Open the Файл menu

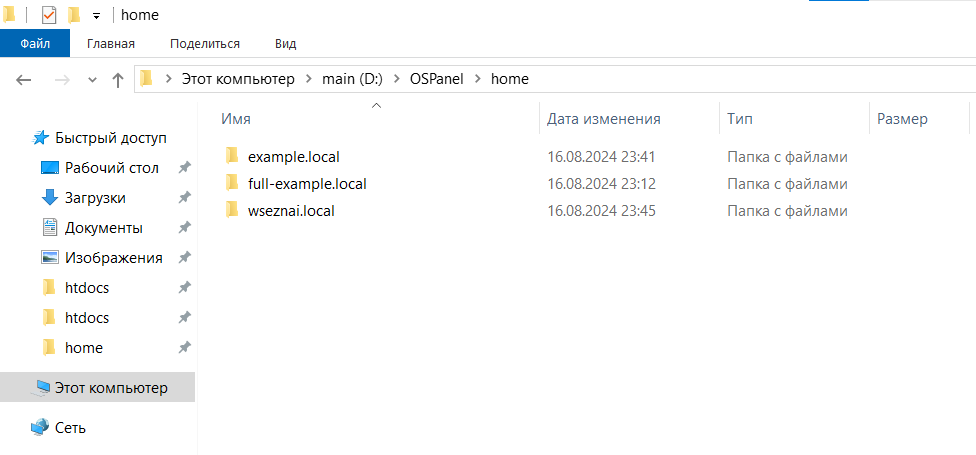[x=35, y=44]
